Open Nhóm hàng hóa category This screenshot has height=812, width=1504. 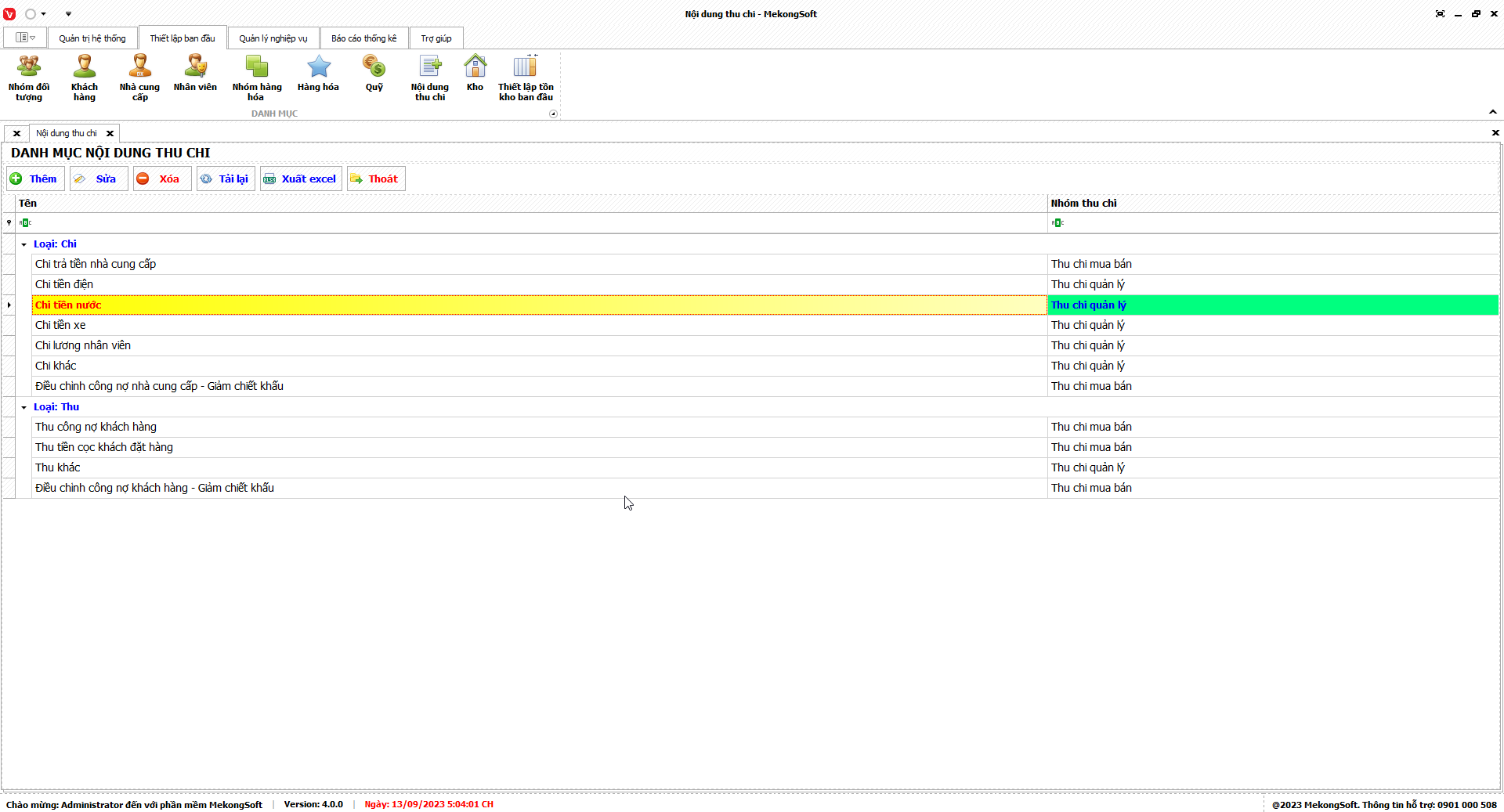tap(257, 78)
